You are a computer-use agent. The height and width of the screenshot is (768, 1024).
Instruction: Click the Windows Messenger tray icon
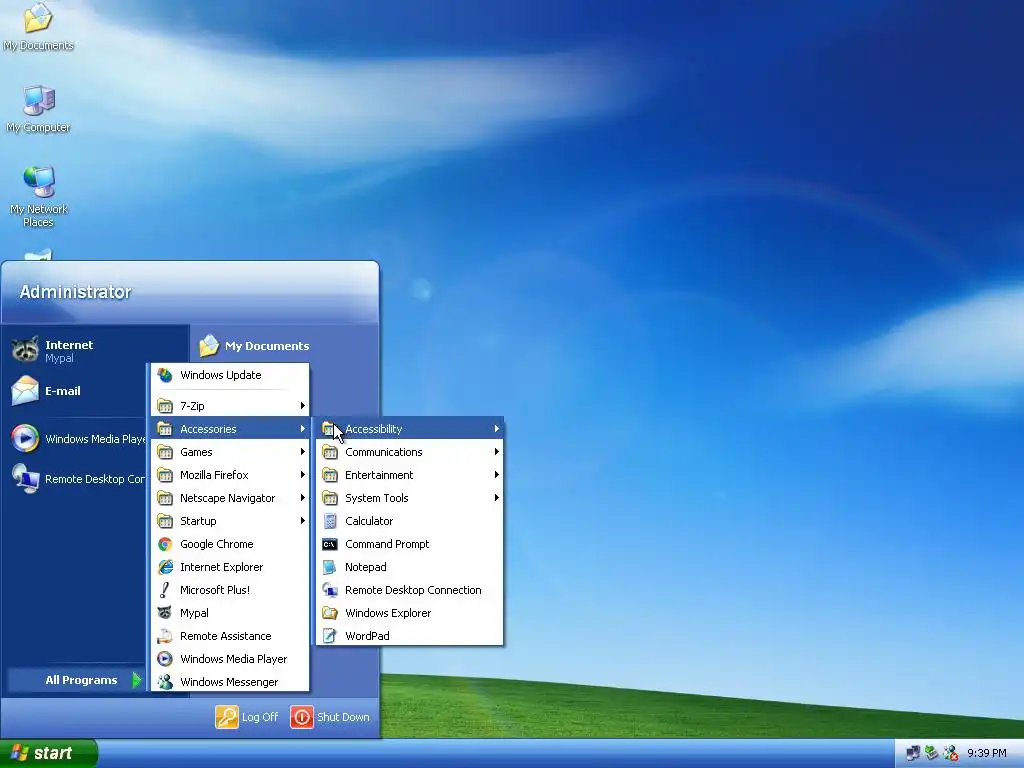[951, 754]
